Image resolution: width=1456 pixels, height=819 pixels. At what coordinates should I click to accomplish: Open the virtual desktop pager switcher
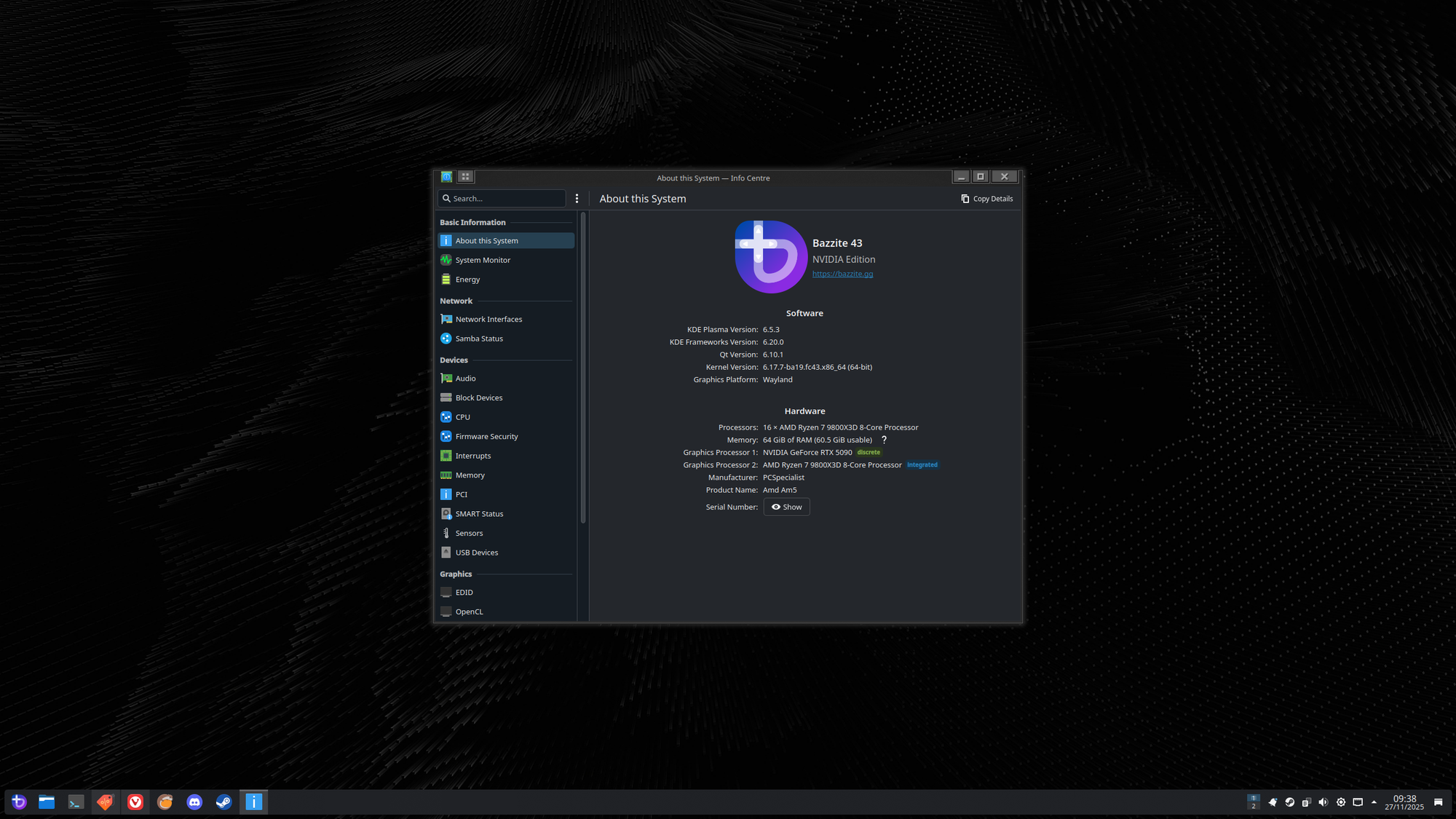(x=1253, y=802)
